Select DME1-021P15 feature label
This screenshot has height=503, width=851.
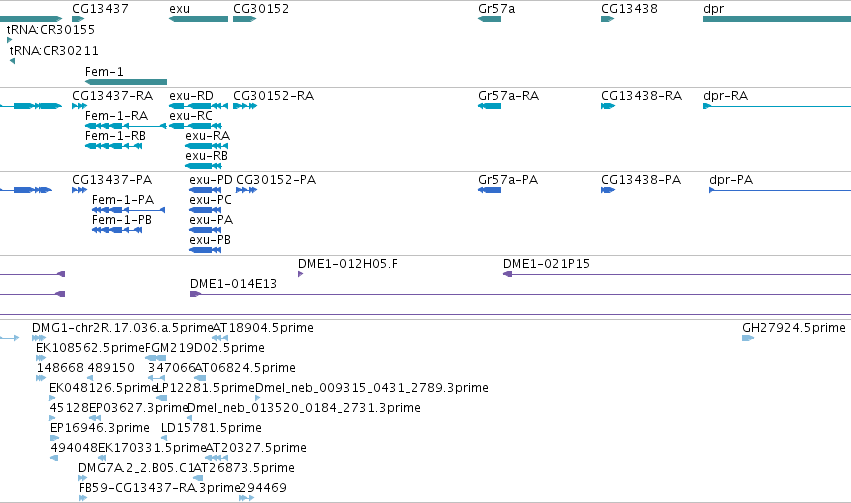pos(546,264)
